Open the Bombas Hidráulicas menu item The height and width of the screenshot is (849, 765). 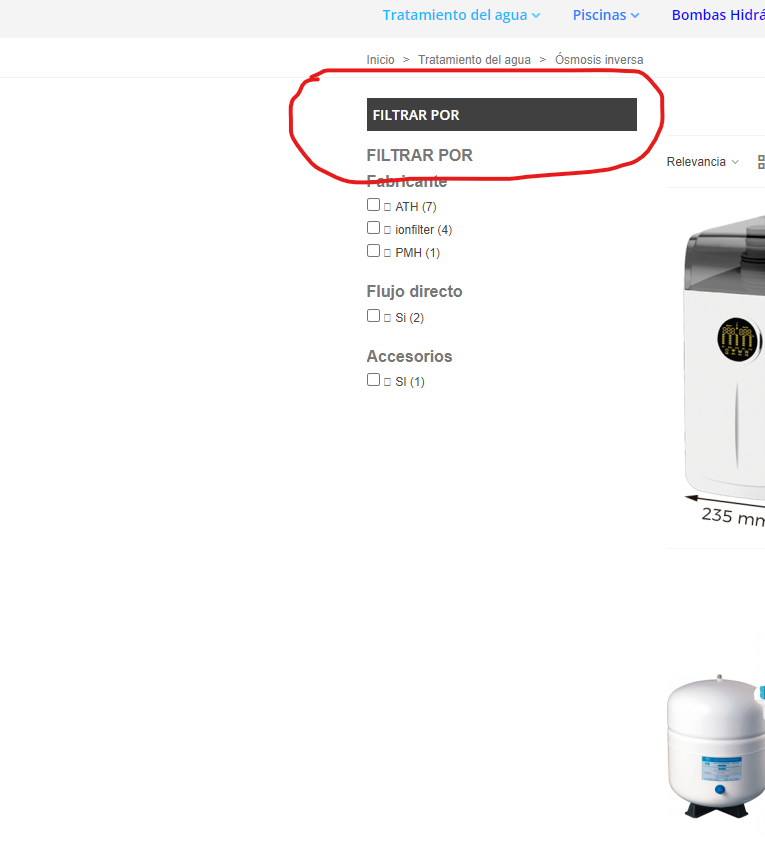coord(718,15)
